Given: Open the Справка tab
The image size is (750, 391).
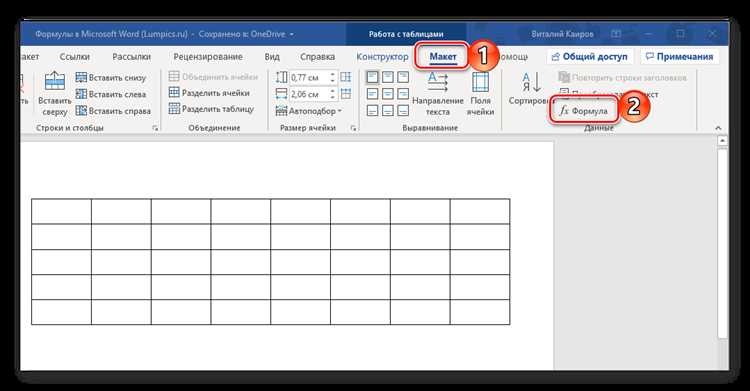Looking at the screenshot, I should 317,56.
